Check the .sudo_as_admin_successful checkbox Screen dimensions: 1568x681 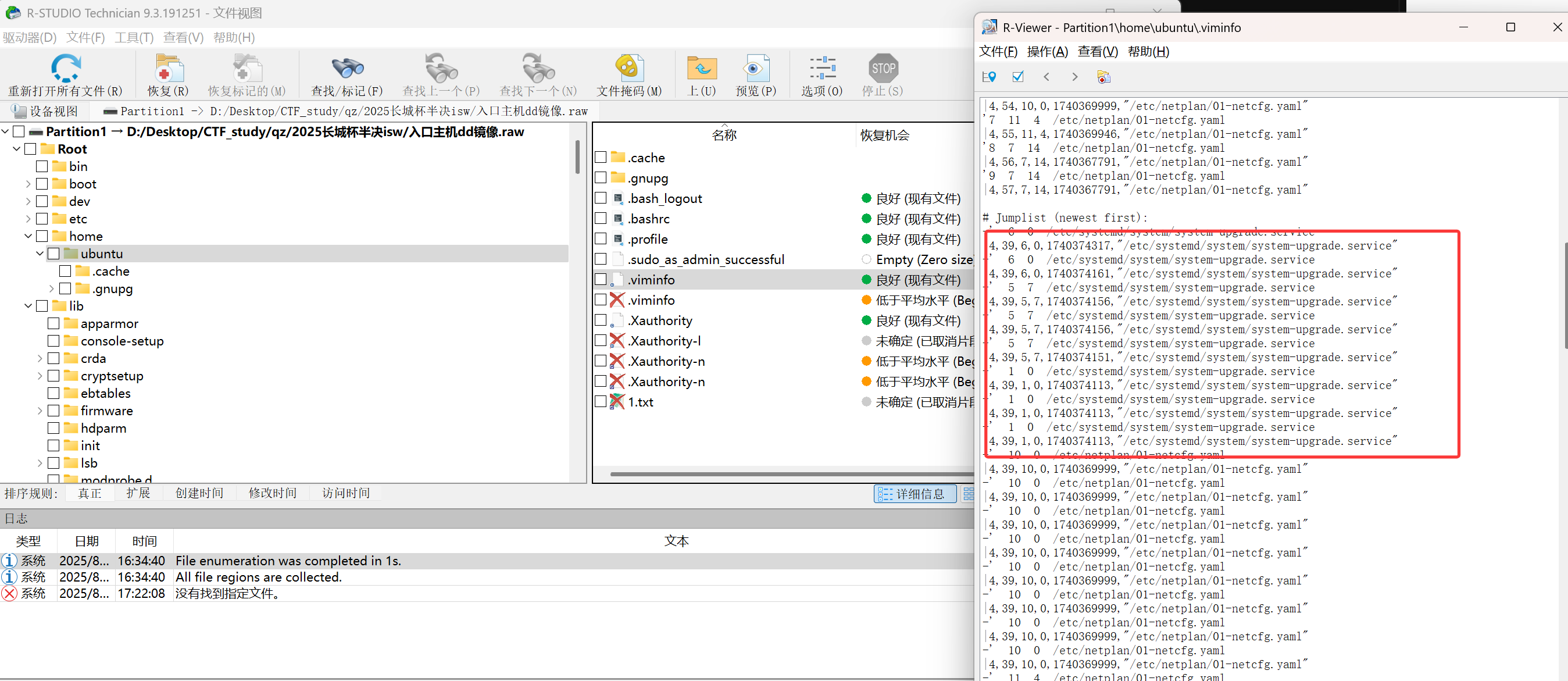[601, 259]
